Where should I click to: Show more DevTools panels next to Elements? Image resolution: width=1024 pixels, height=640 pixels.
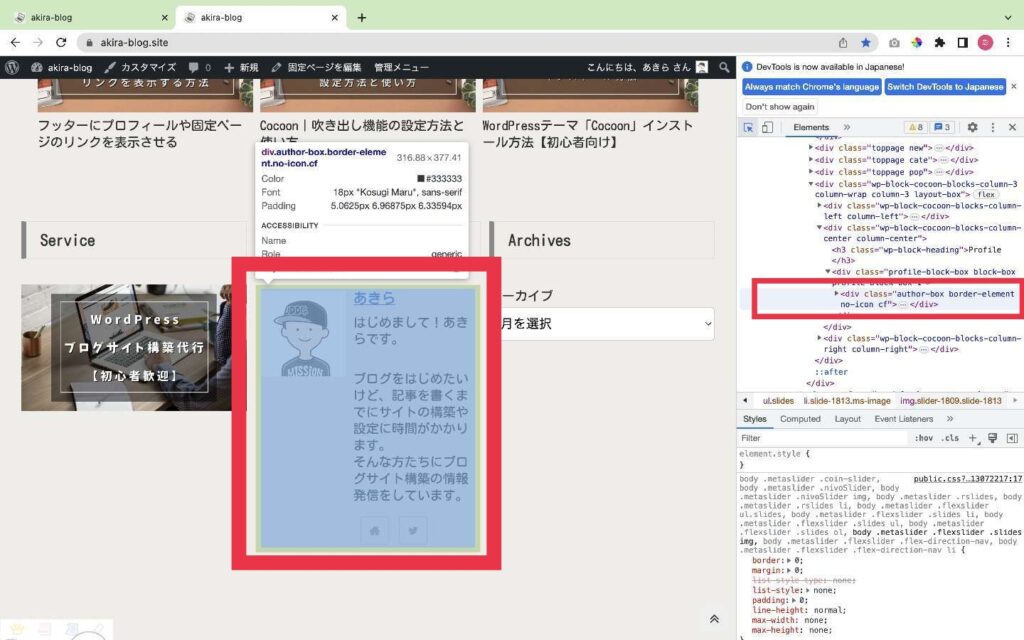(x=847, y=127)
